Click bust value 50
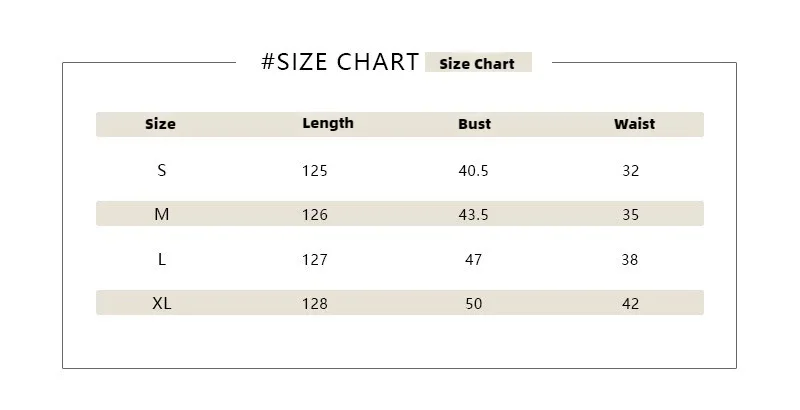 [473, 304]
